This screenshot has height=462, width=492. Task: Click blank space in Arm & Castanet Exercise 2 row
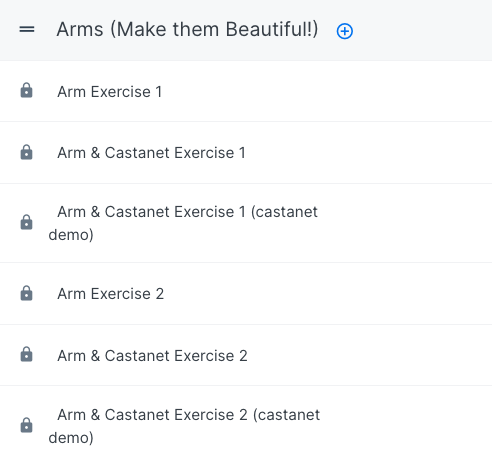pyautogui.click(x=367, y=355)
